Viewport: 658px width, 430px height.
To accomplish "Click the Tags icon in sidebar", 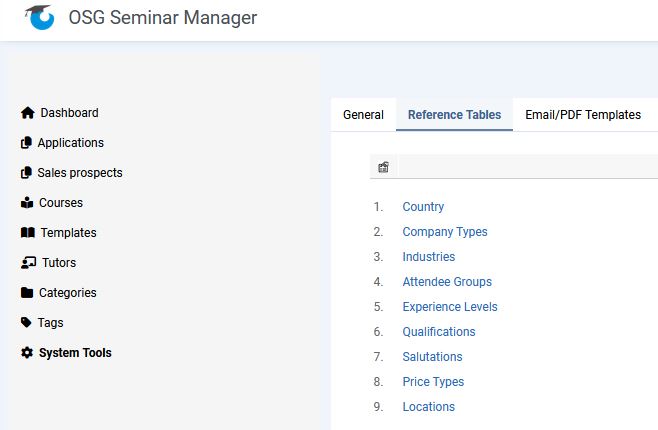I will click(x=27, y=323).
